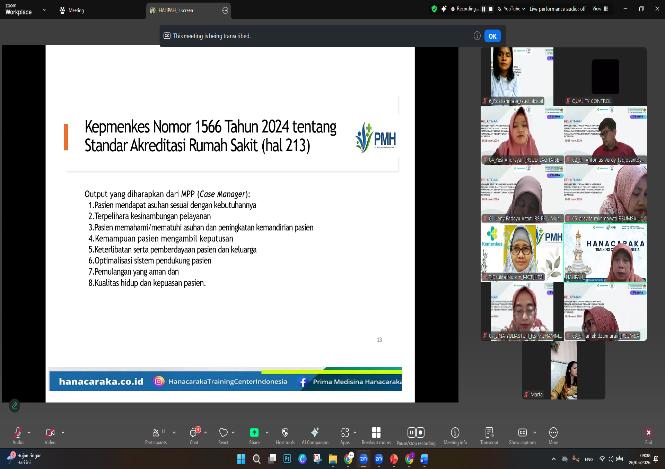Select the Hanacaraka participant video tile
665x469 pixels.
tap(605, 254)
